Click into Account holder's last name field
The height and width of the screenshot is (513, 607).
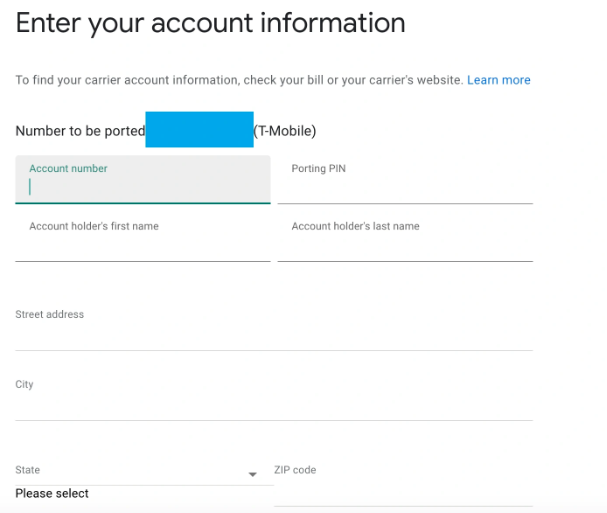404,245
